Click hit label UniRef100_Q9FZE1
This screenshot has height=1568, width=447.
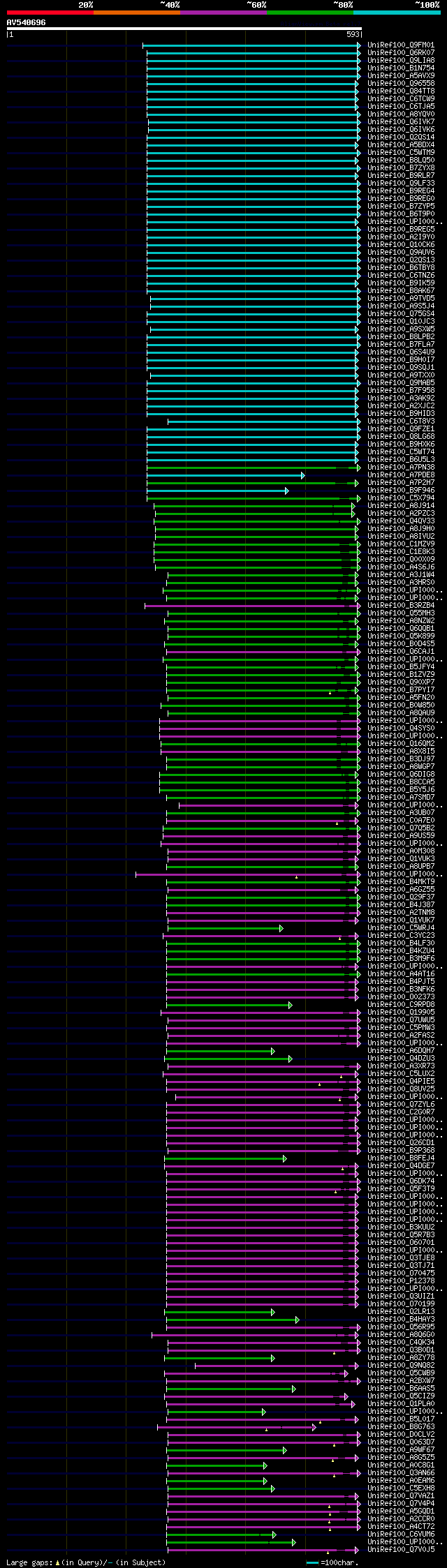click(401, 429)
